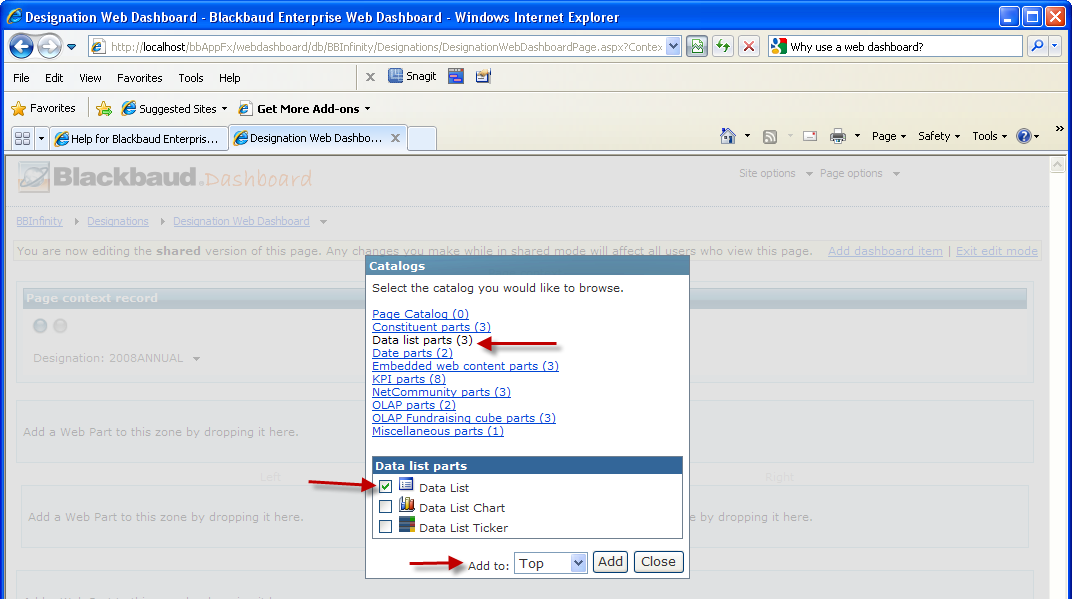Expand the command bar overflow chevron

(1059, 129)
